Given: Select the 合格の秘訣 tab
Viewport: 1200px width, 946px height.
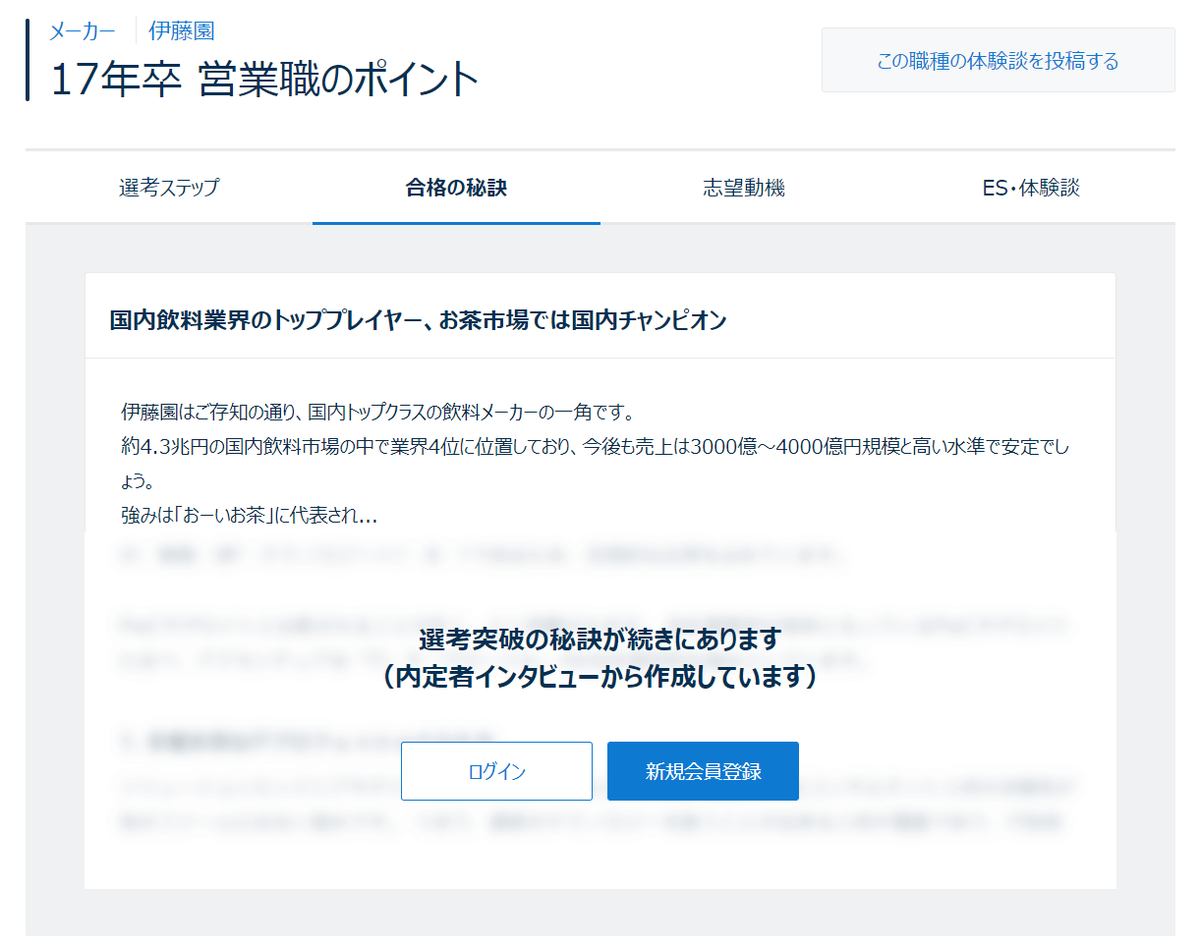Looking at the screenshot, I should (x=457, y=187).
